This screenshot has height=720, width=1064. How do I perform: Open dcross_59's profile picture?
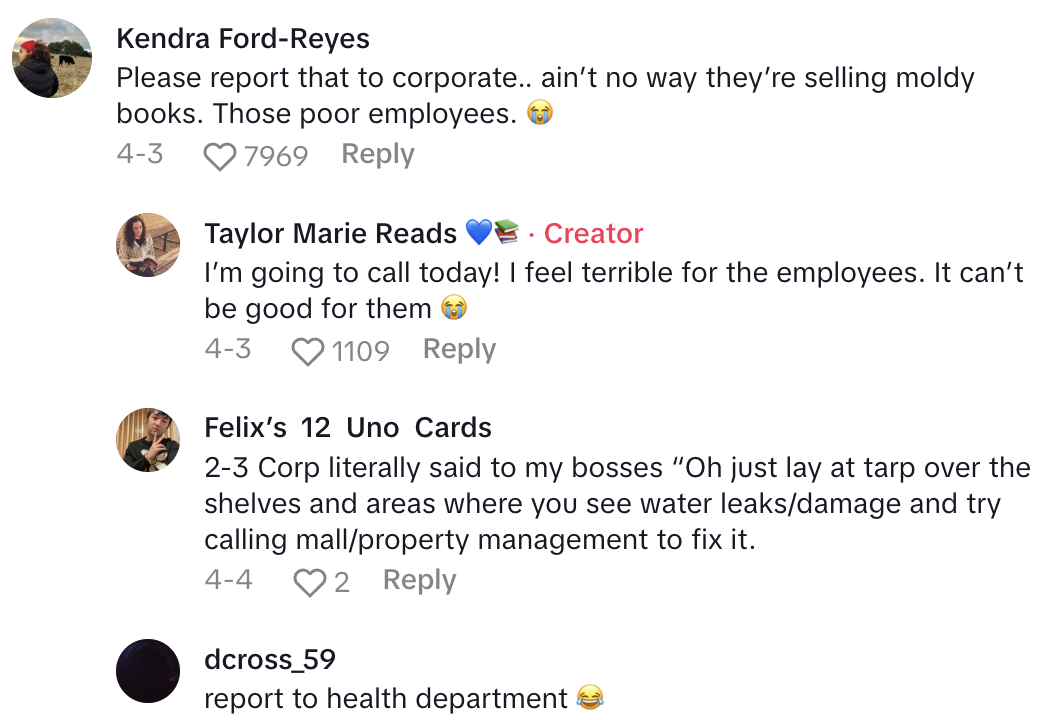(x=149, y=670)
